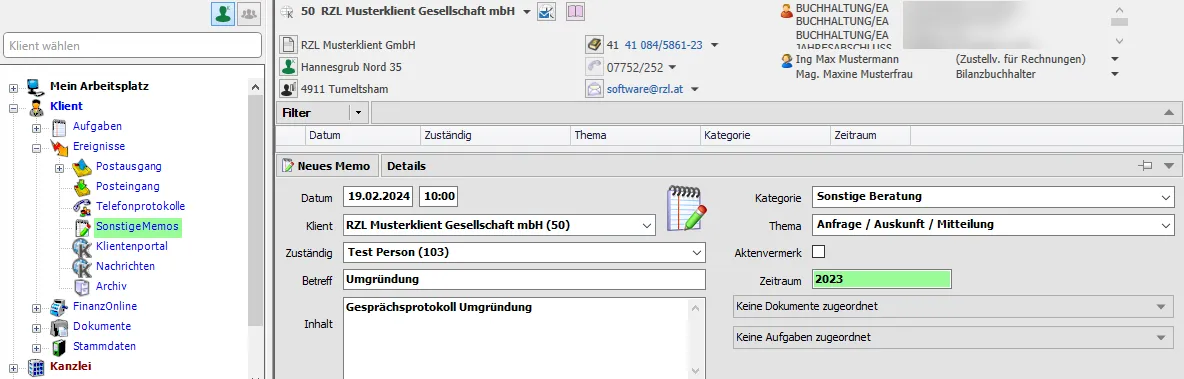
Task: Click the Neues Memo button
Action: pos(326,166)
